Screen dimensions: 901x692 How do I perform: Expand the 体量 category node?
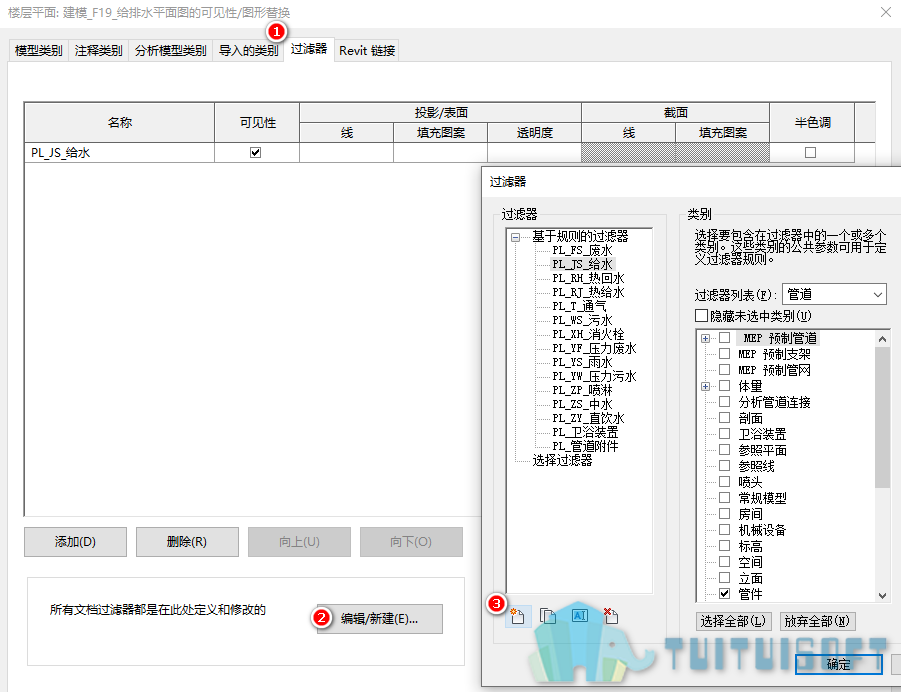(x=706, y=386)
